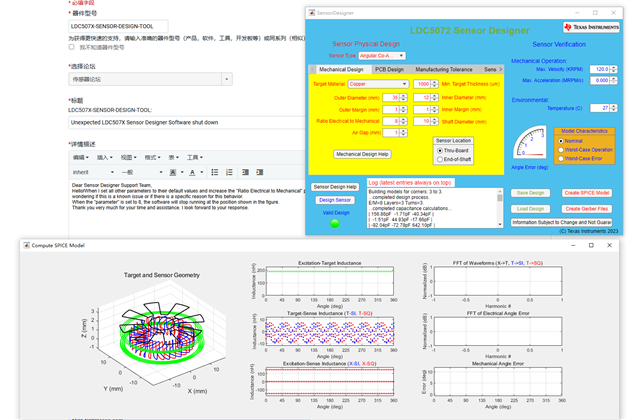Click the Max Acceleration value field

click(x=600, y=80)
